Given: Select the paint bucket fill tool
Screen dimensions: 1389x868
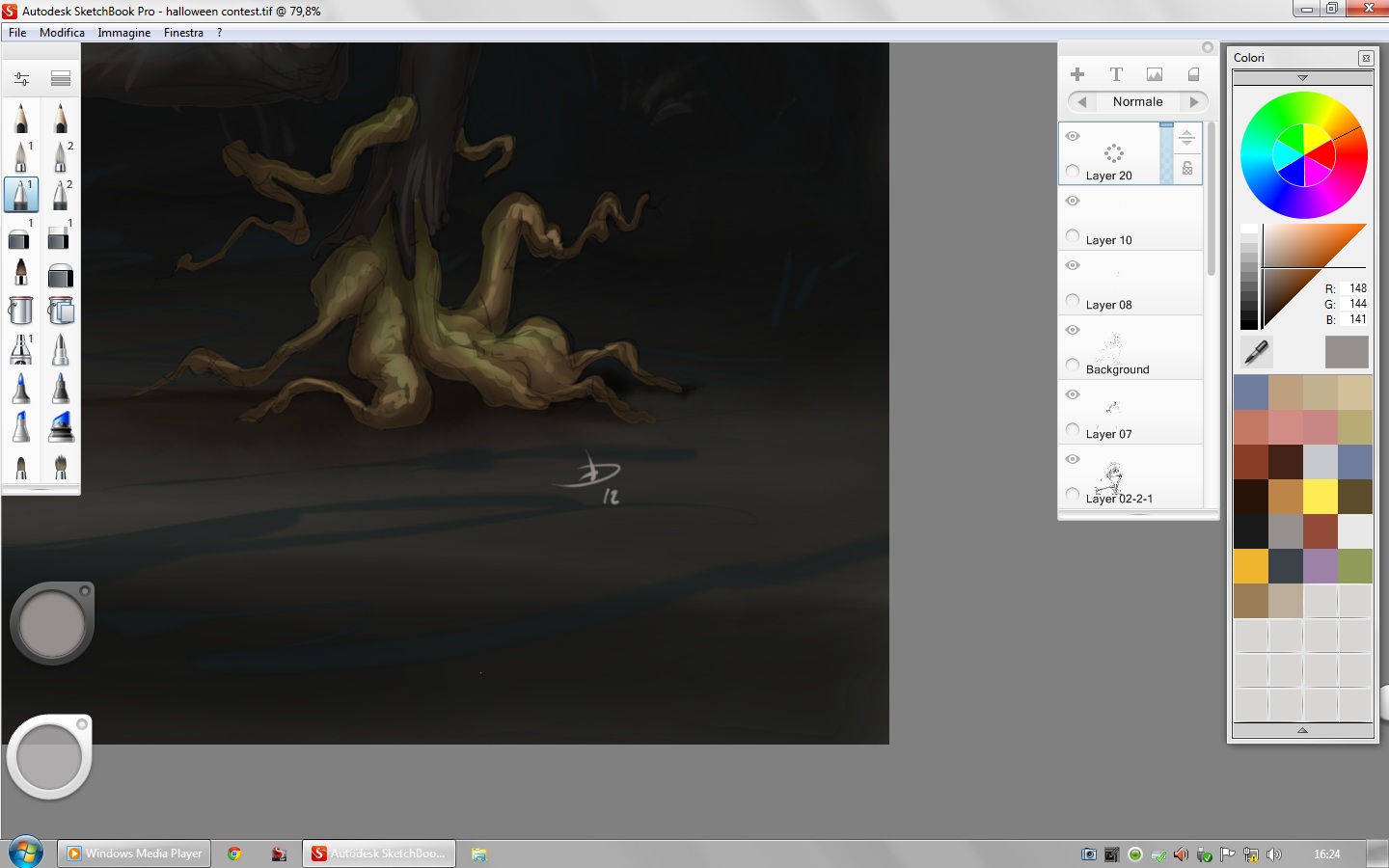Looking at the screenshot, I should tap(21, 310).
